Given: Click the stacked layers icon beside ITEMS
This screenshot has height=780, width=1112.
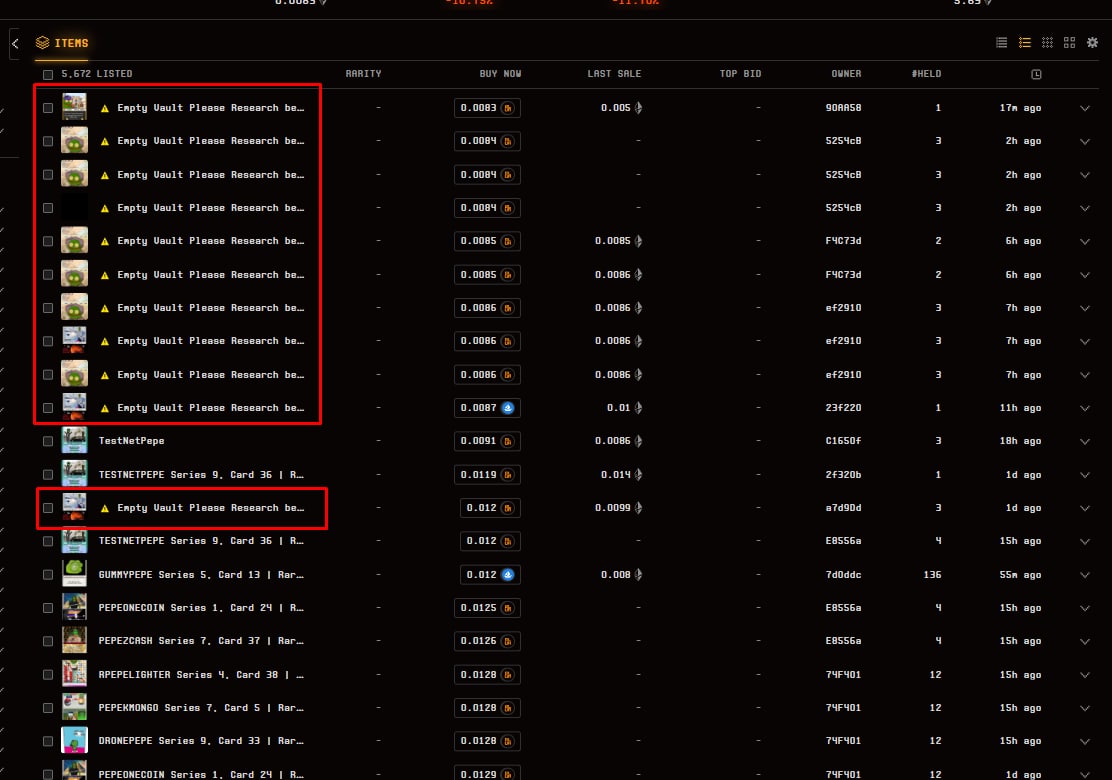Looking at the screenshot, I should click(x=43, y=43).
